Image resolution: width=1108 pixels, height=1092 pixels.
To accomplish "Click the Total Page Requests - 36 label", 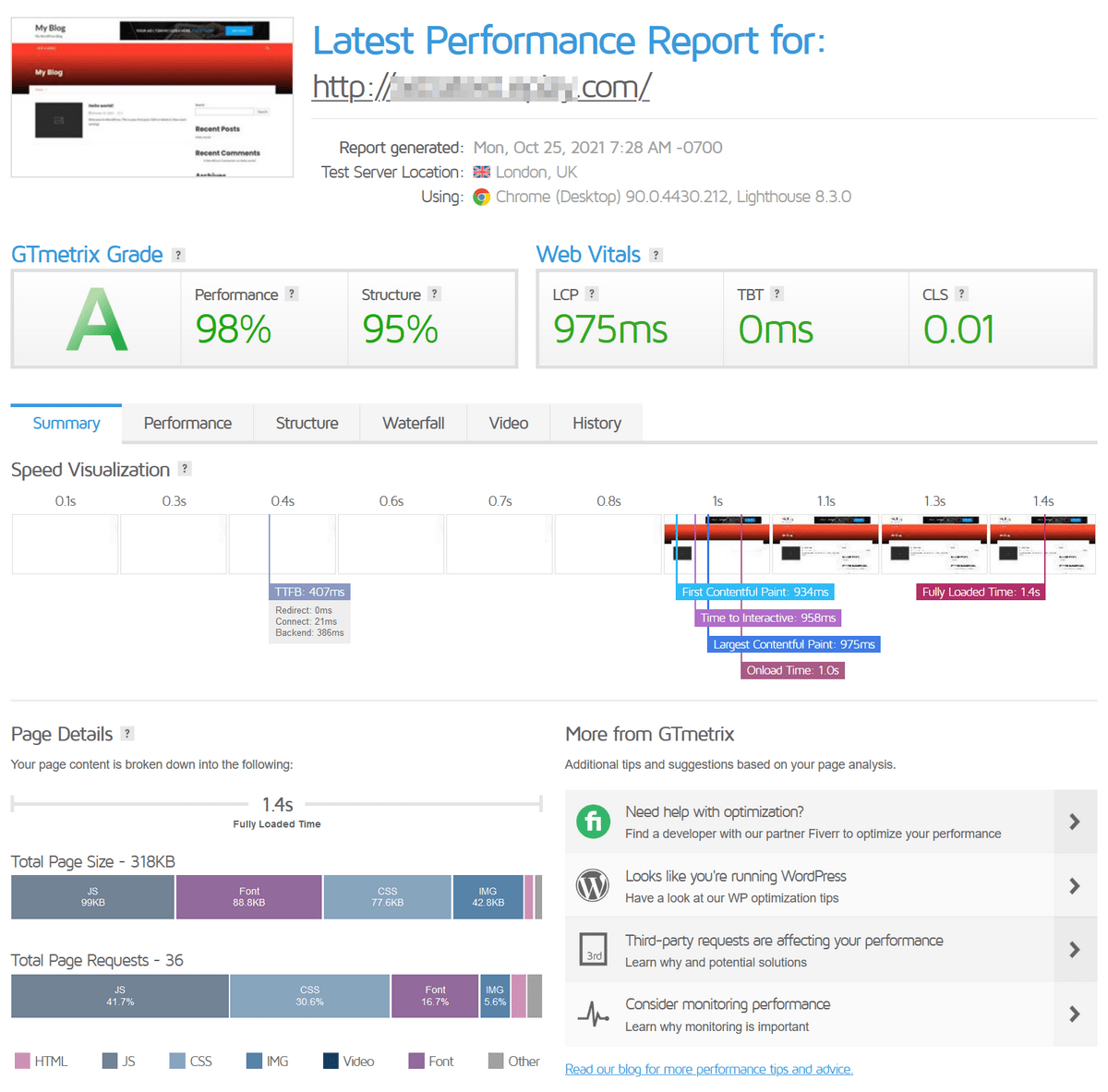I will pos(97,960).
